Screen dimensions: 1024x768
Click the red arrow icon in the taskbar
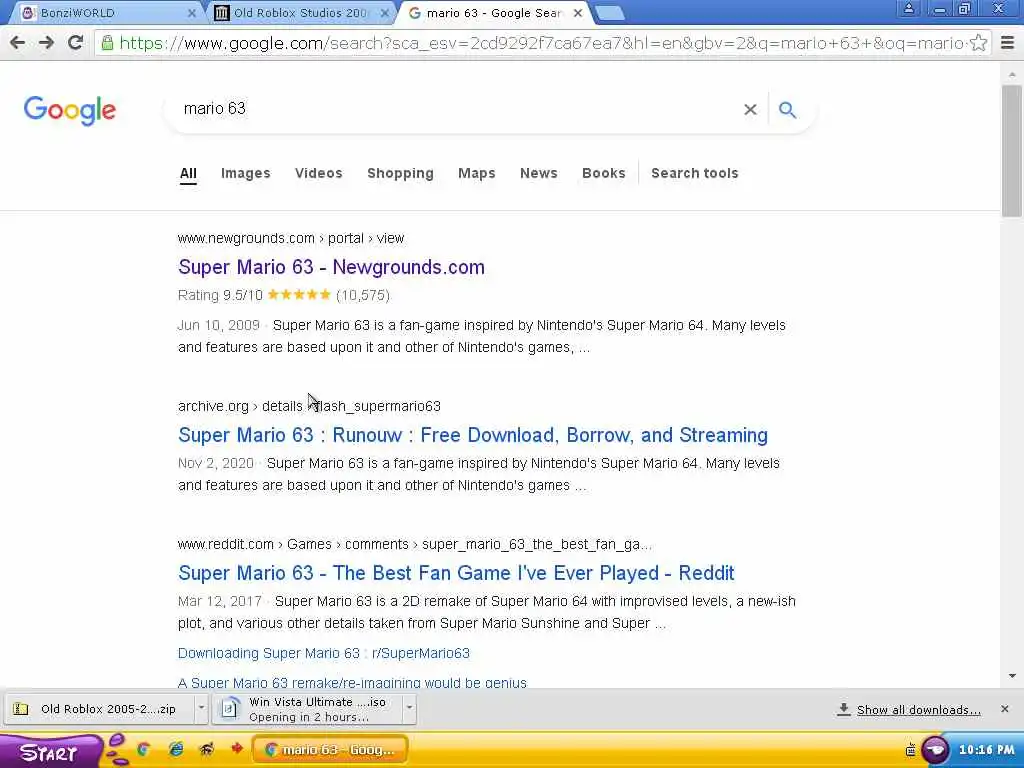pyautogui.click(x=236, y=748)
